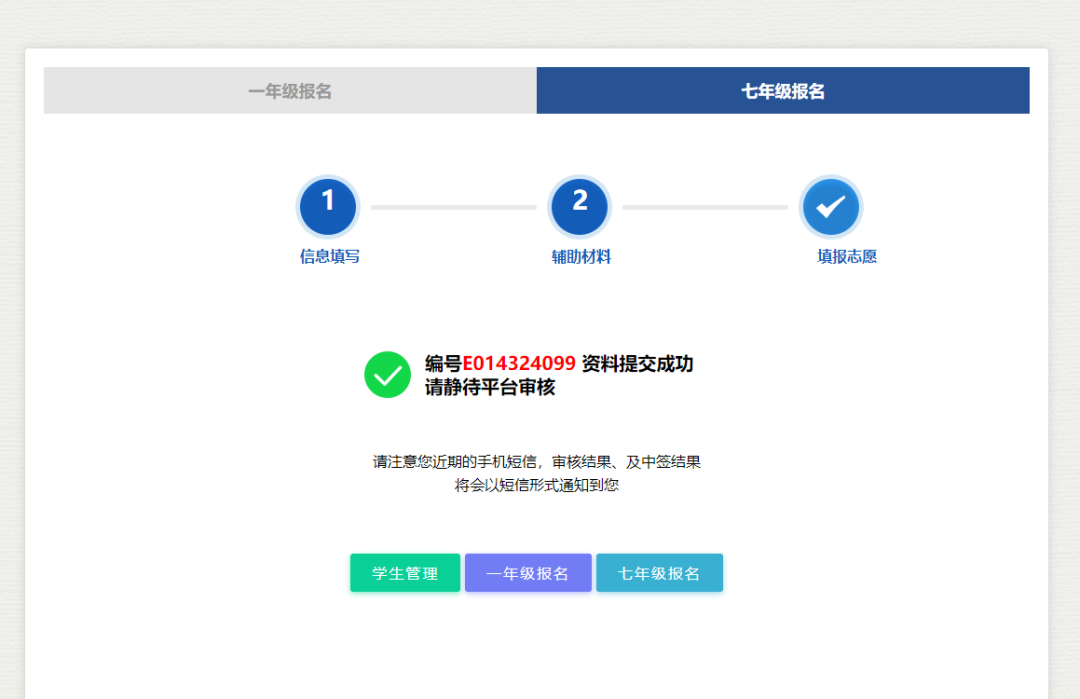Click the 请注意您近期的手机短信 notice line

pos(537,462)
